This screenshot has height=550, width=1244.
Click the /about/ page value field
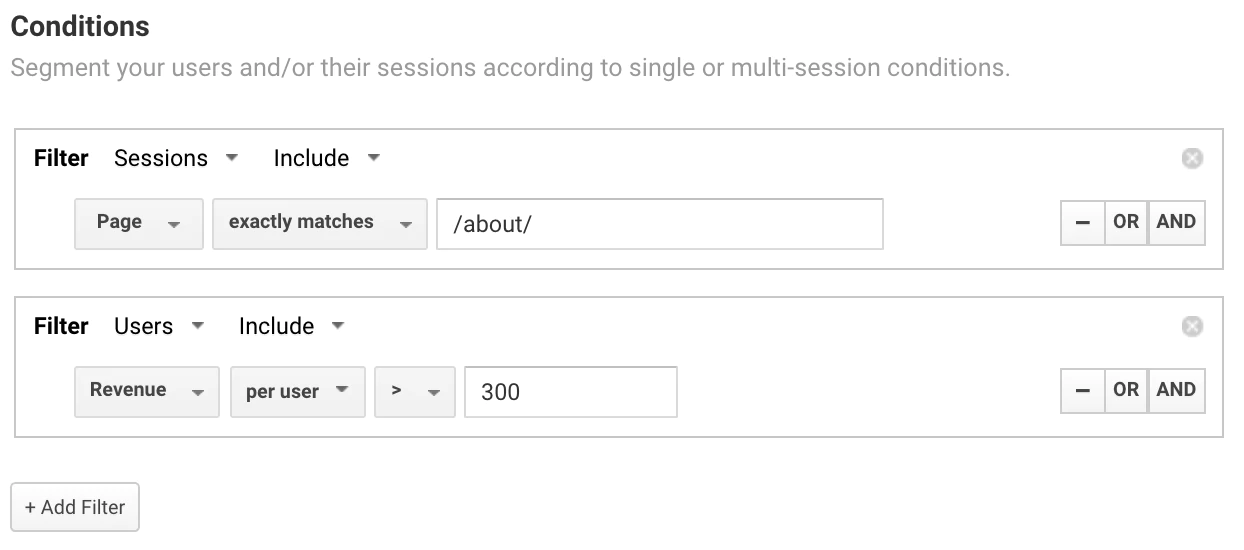(x=660, y=223)
